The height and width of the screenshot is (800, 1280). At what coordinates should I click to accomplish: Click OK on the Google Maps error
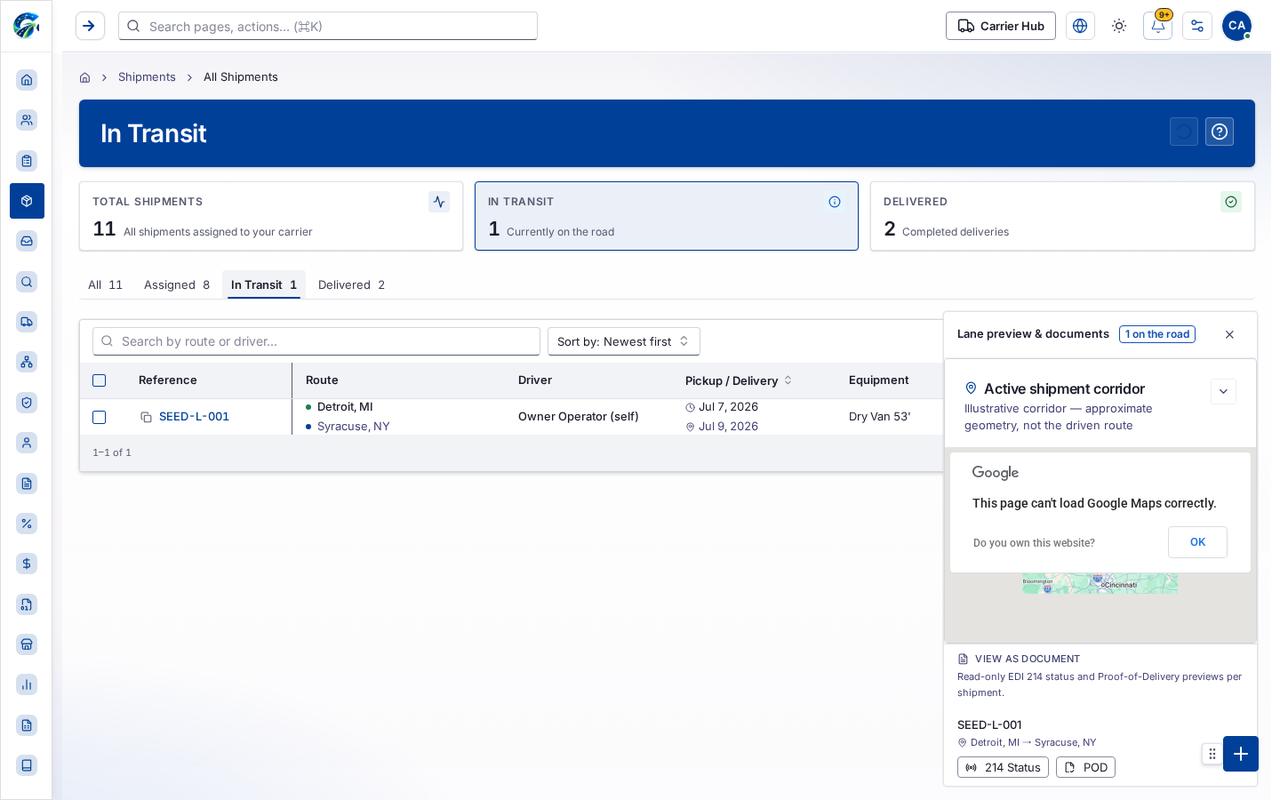pos(1198,542)
